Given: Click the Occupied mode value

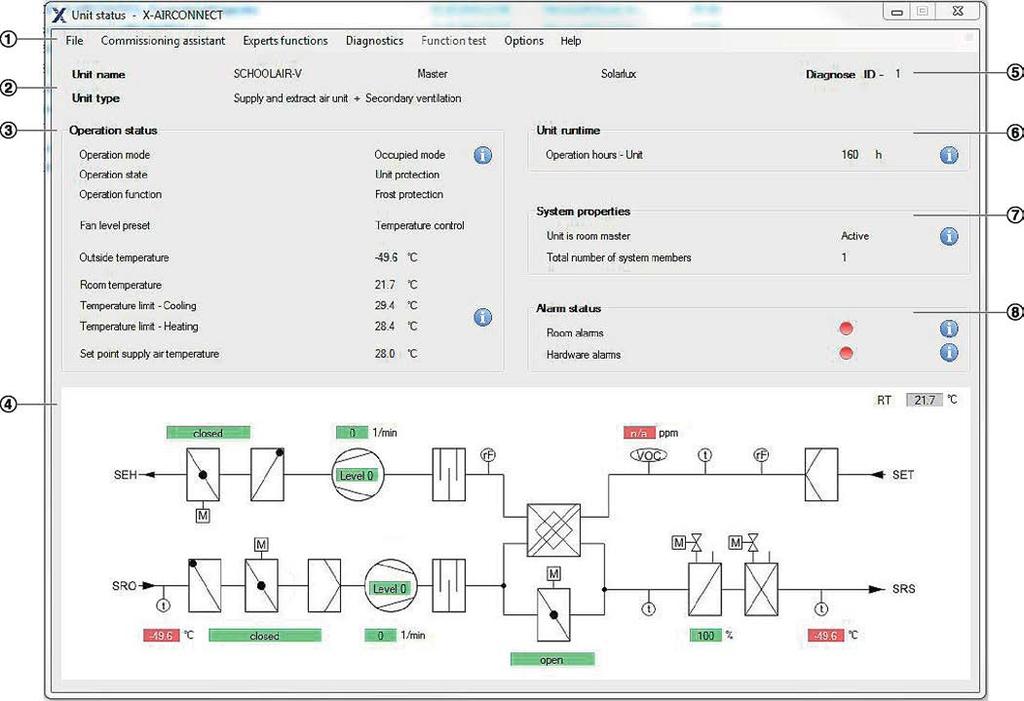Looking at the screenshot, I should tap(409, 155).
